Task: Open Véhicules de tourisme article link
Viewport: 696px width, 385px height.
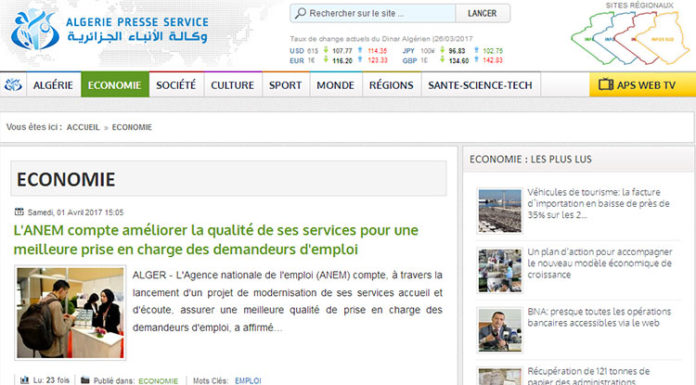Action: pos(598,203)
